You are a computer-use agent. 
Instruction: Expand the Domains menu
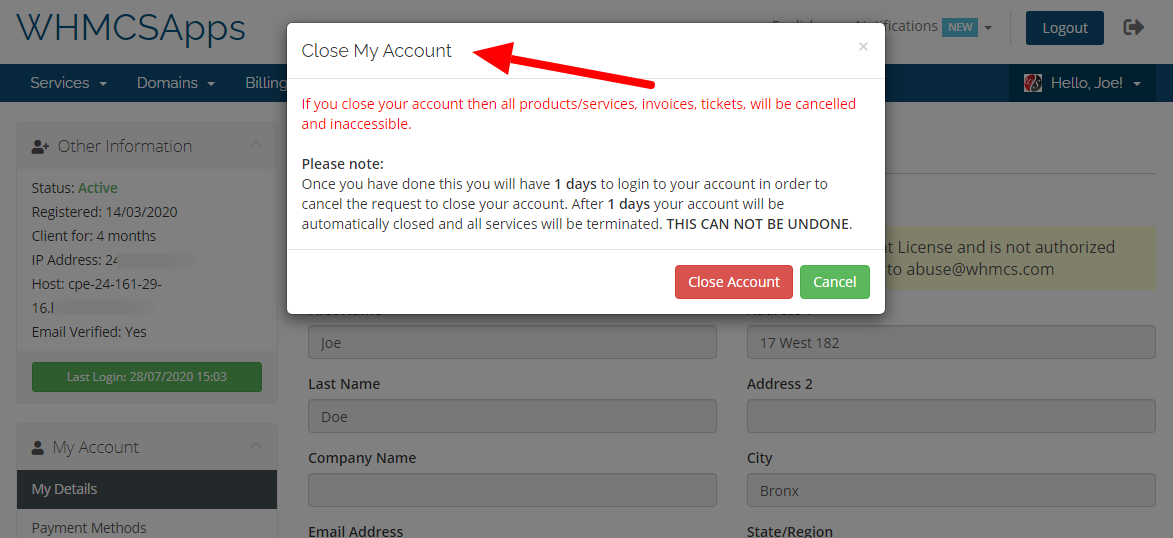point(176,83)
